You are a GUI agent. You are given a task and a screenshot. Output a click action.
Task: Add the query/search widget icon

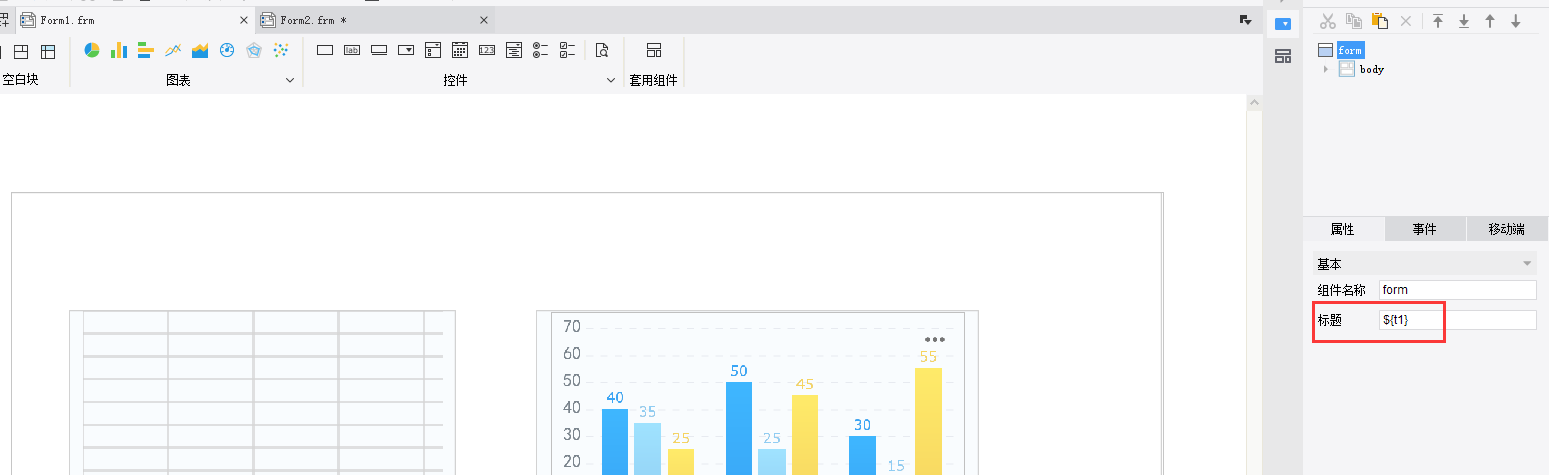[x=602, y=50]
